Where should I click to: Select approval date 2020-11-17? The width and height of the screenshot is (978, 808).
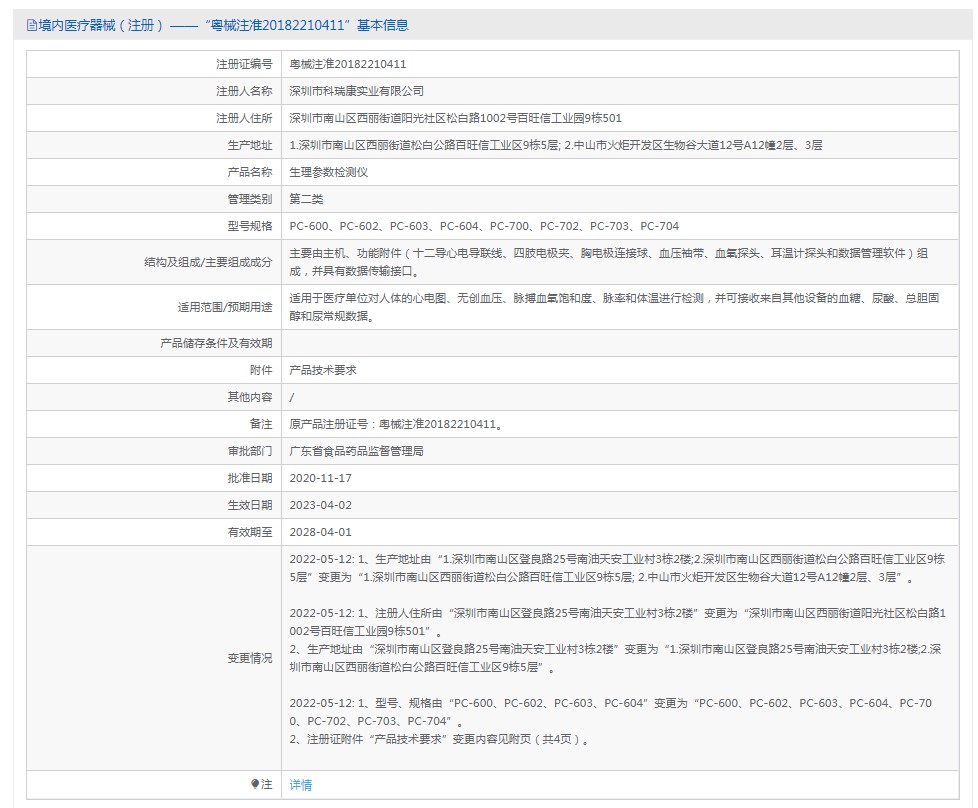321,478
